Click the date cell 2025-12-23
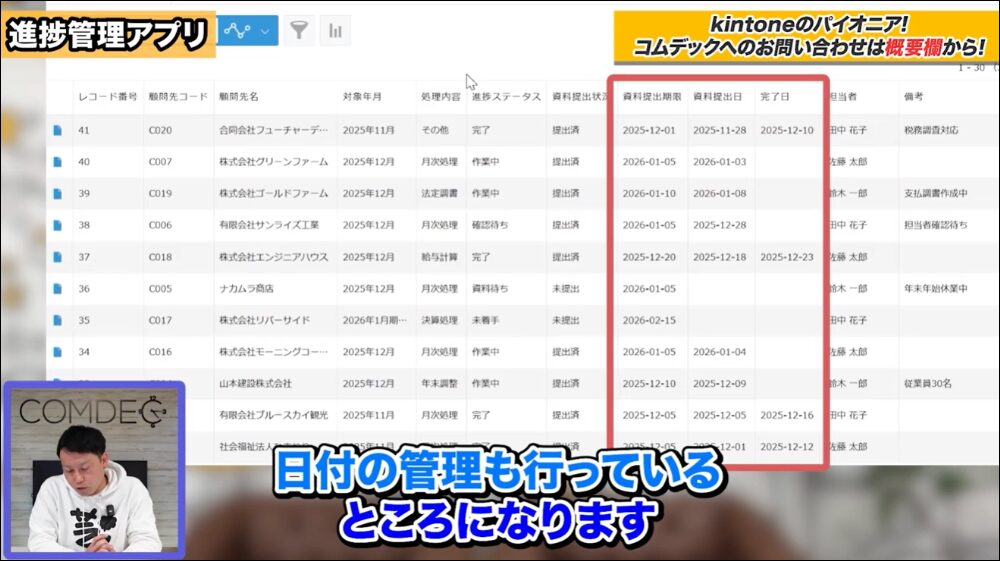The height and width of the screenshot is (561, 1000). pyautogui.click(x=787, y=257)
